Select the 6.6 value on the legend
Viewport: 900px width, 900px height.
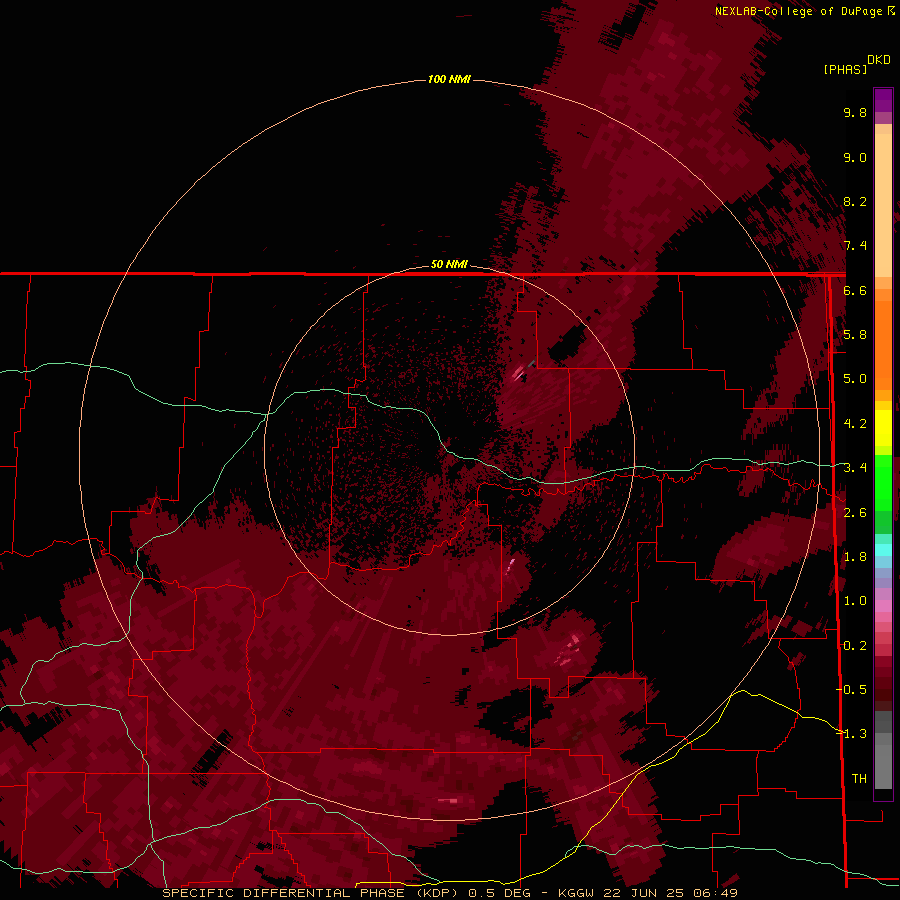point(855,290)
